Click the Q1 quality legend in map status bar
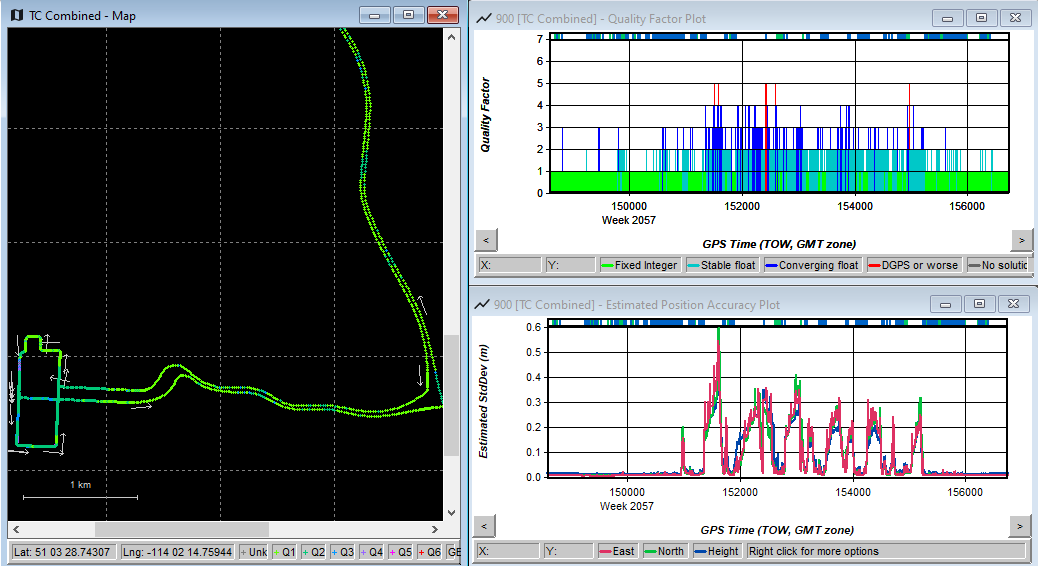The image size is (1038, 566). pyautogui.click(x=285, y=551)
